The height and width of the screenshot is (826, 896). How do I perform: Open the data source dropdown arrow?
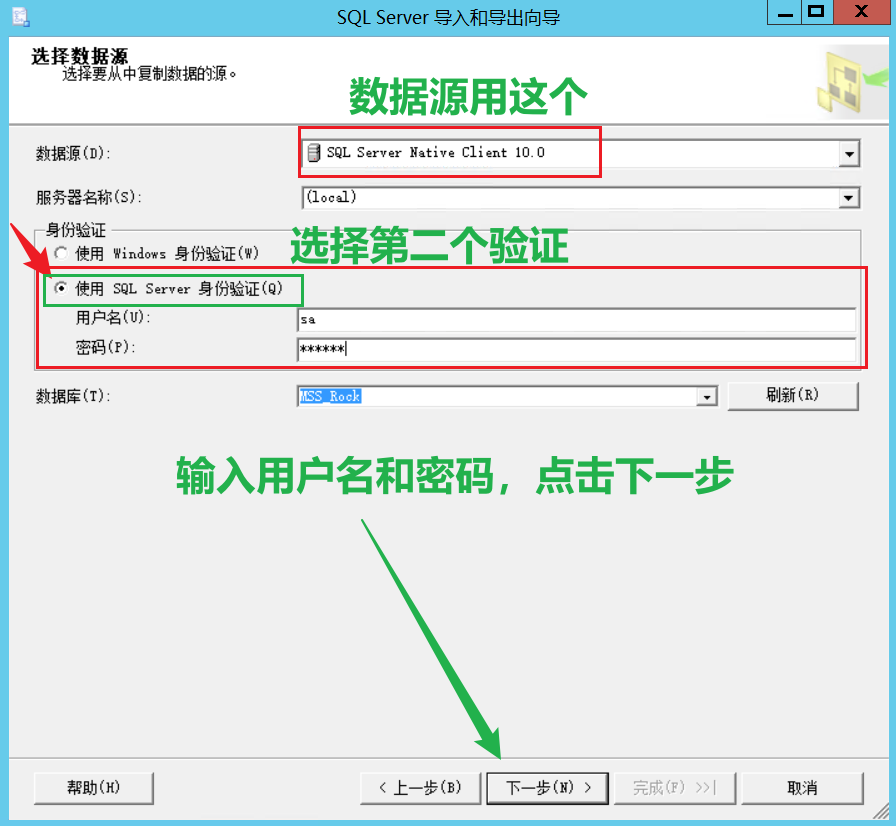point(849,154)
